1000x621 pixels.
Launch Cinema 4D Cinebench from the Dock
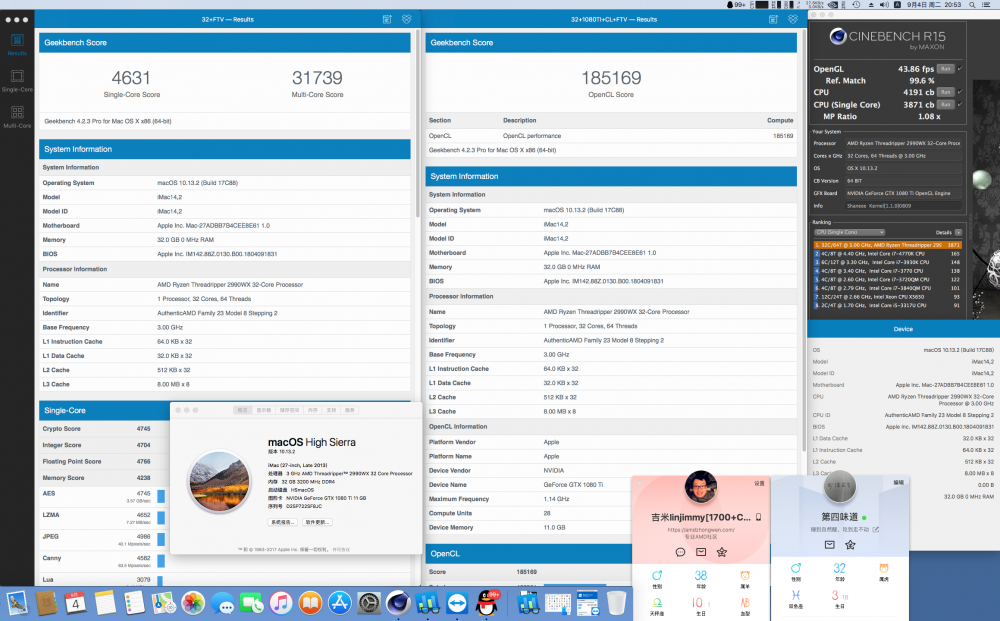[x=399, y=603]
